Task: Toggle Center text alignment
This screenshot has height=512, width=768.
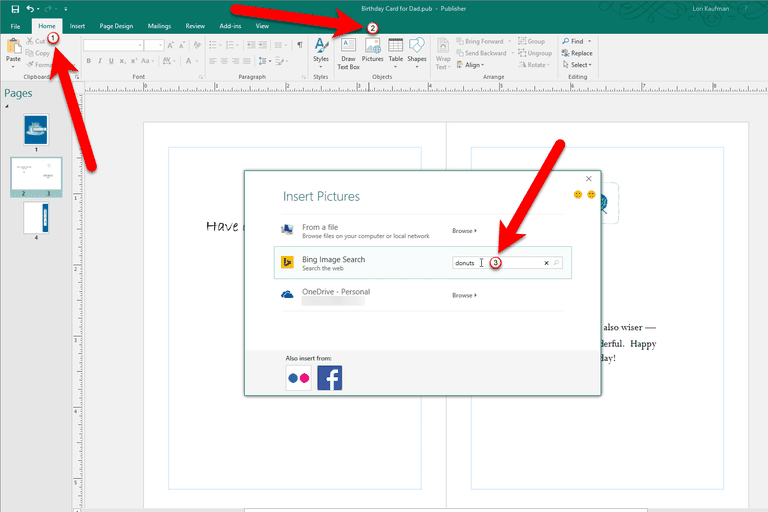Action: (x=224, y=61)
